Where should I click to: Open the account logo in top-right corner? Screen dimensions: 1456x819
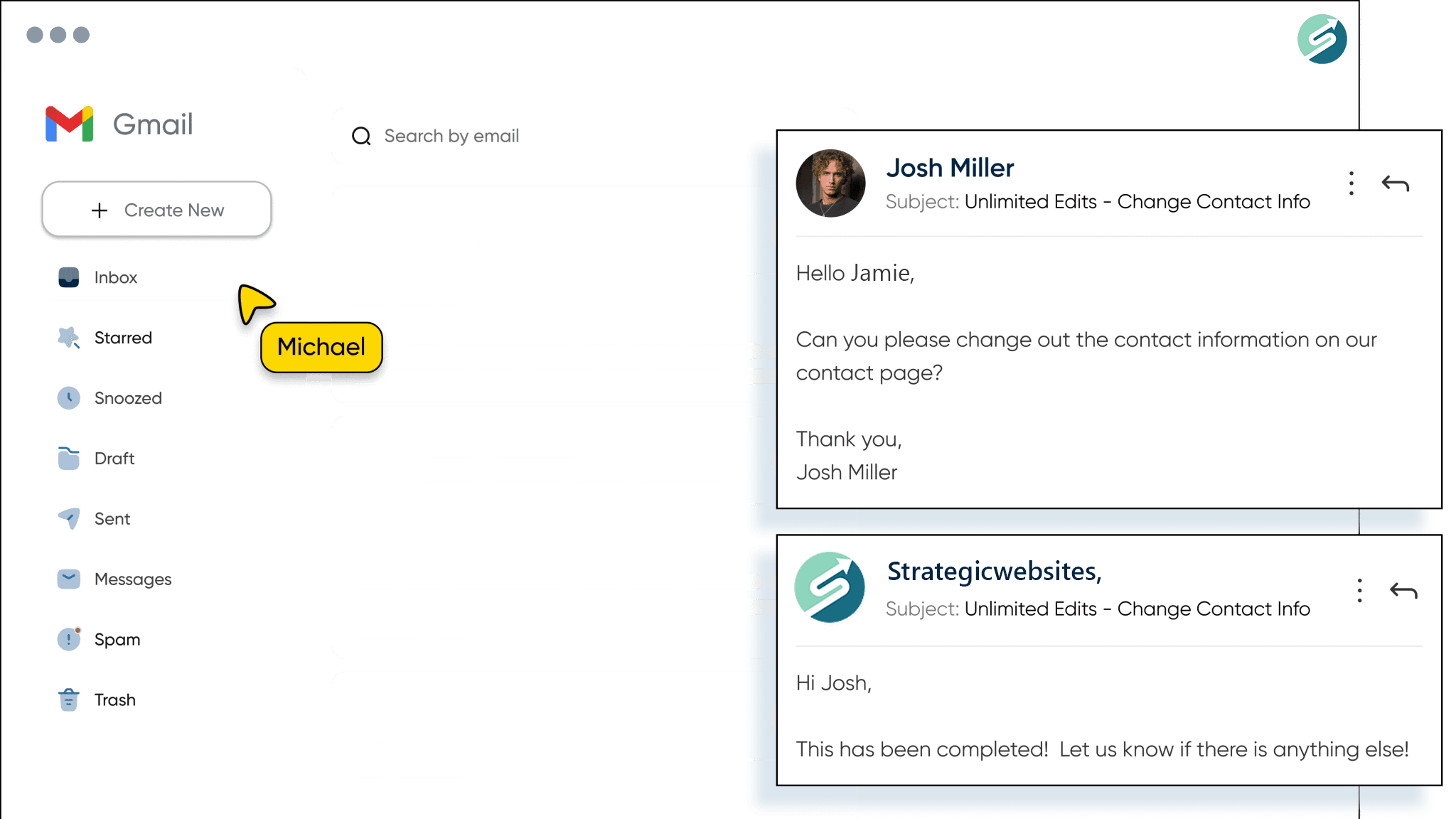point(1322,39)
